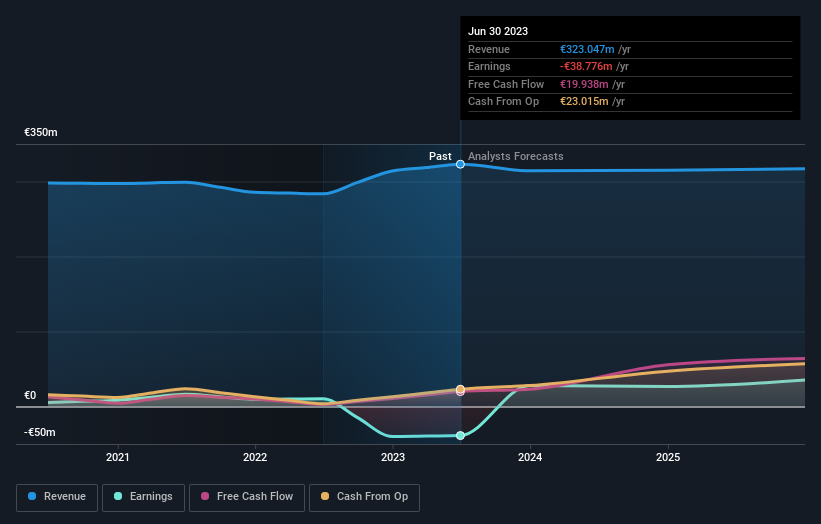Select the teal Earnings data point marker
The image size is (821, 524).
point(460,436)
